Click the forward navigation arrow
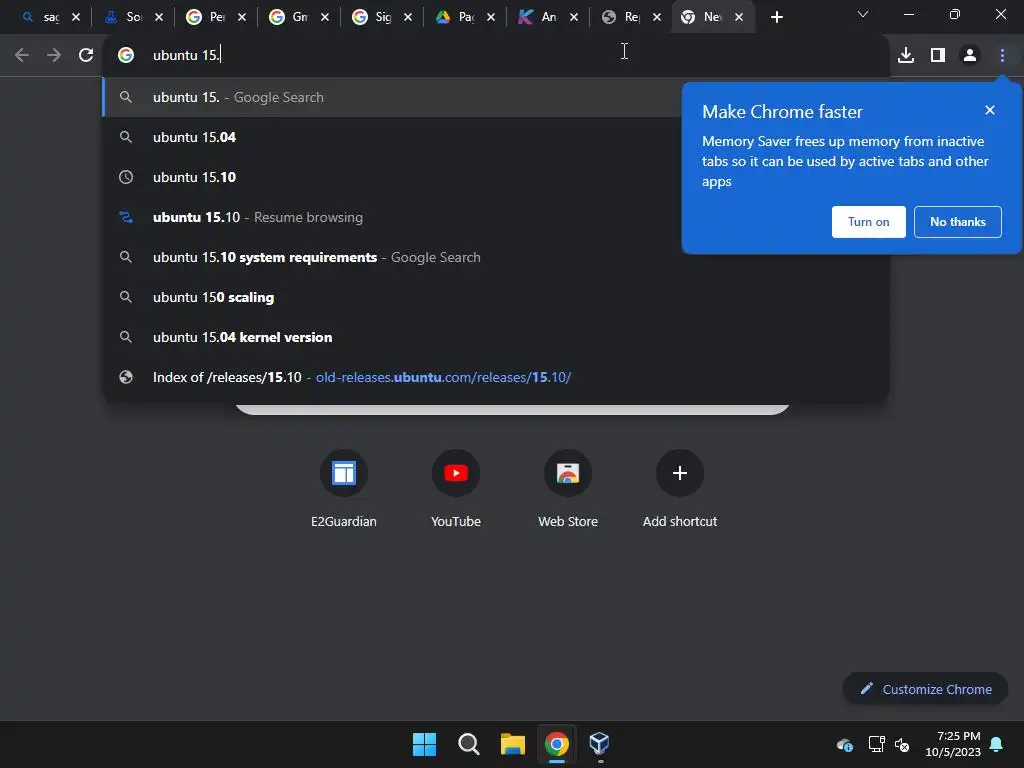The image size is (1024, 768). pos(54,56)
